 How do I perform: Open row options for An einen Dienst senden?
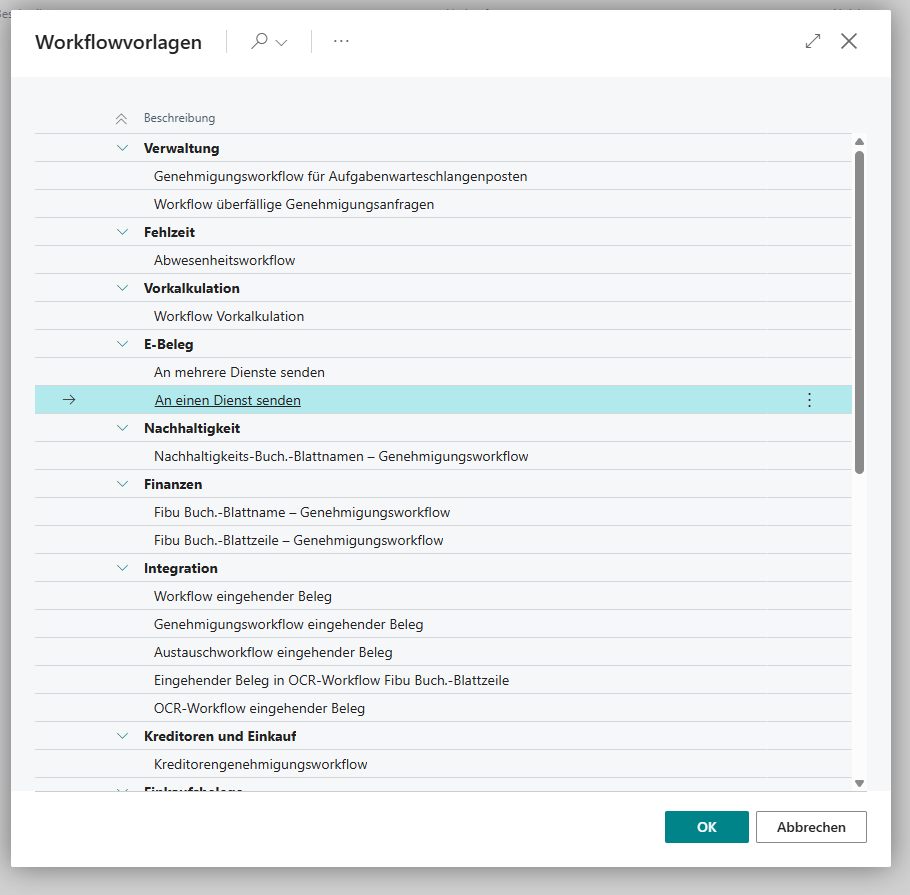tap(809, 399)
